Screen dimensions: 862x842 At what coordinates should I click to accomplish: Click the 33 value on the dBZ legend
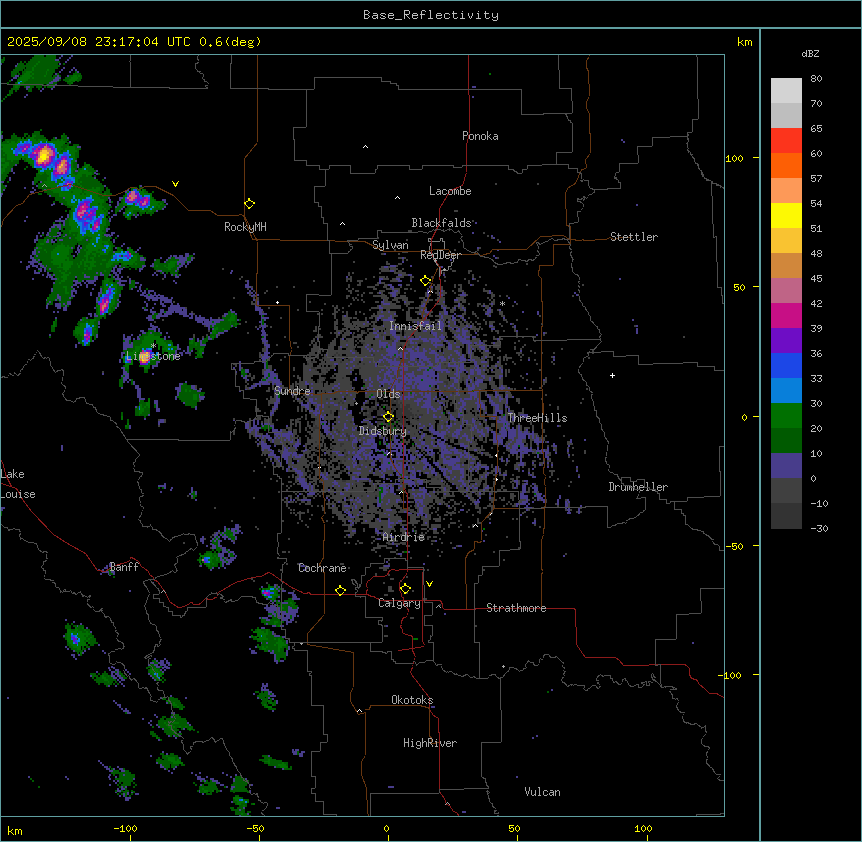pos(816,378)
